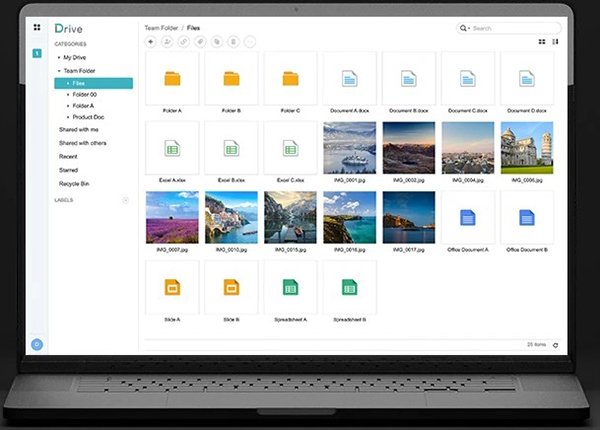Select IMG_0017.jpg night coast thumbnail
The width and height of the screenshot is (600, 430).
pyautogui.click(x=409, y=217)
